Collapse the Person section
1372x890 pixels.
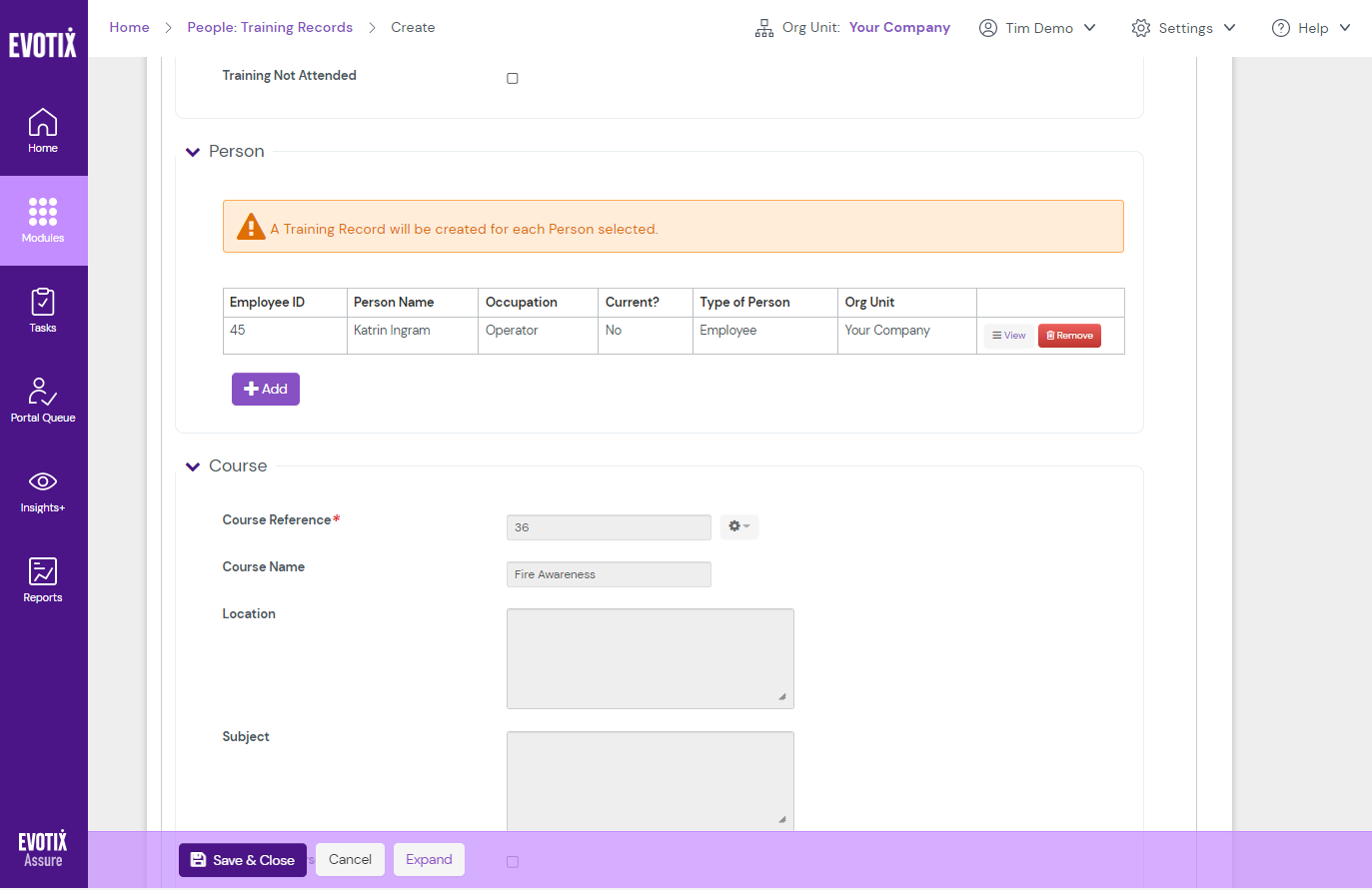pos(193,152)
